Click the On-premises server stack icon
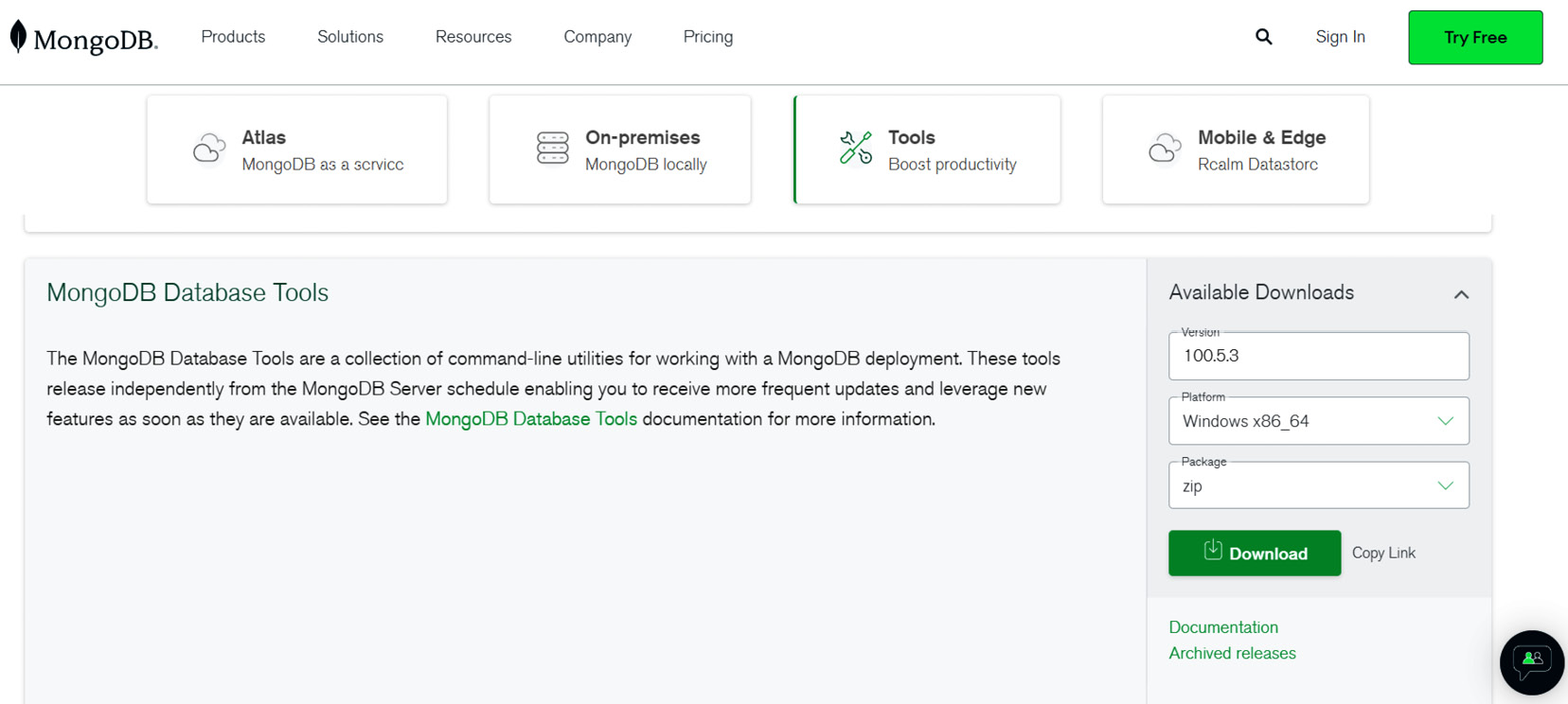This screenshot has height=704, width=1568. [x=553, y=149]
